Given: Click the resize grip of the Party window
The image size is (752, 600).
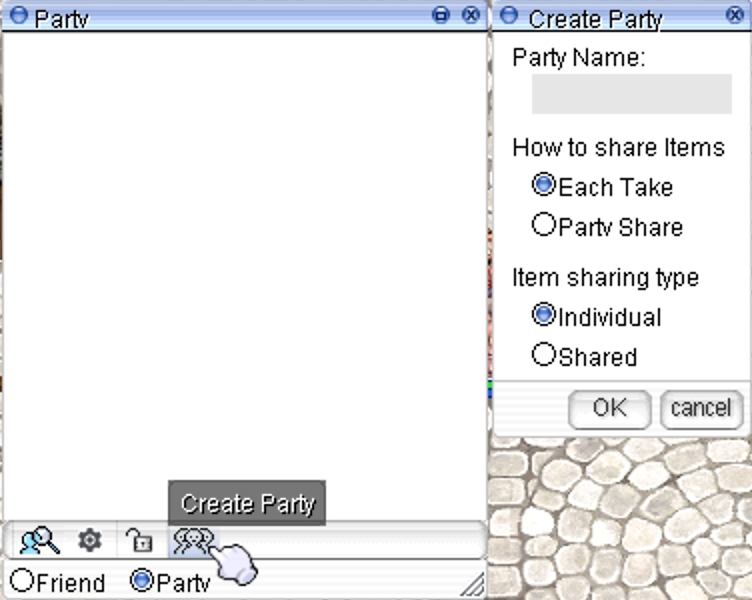Looking at the screenshot, I should point(474,586).
